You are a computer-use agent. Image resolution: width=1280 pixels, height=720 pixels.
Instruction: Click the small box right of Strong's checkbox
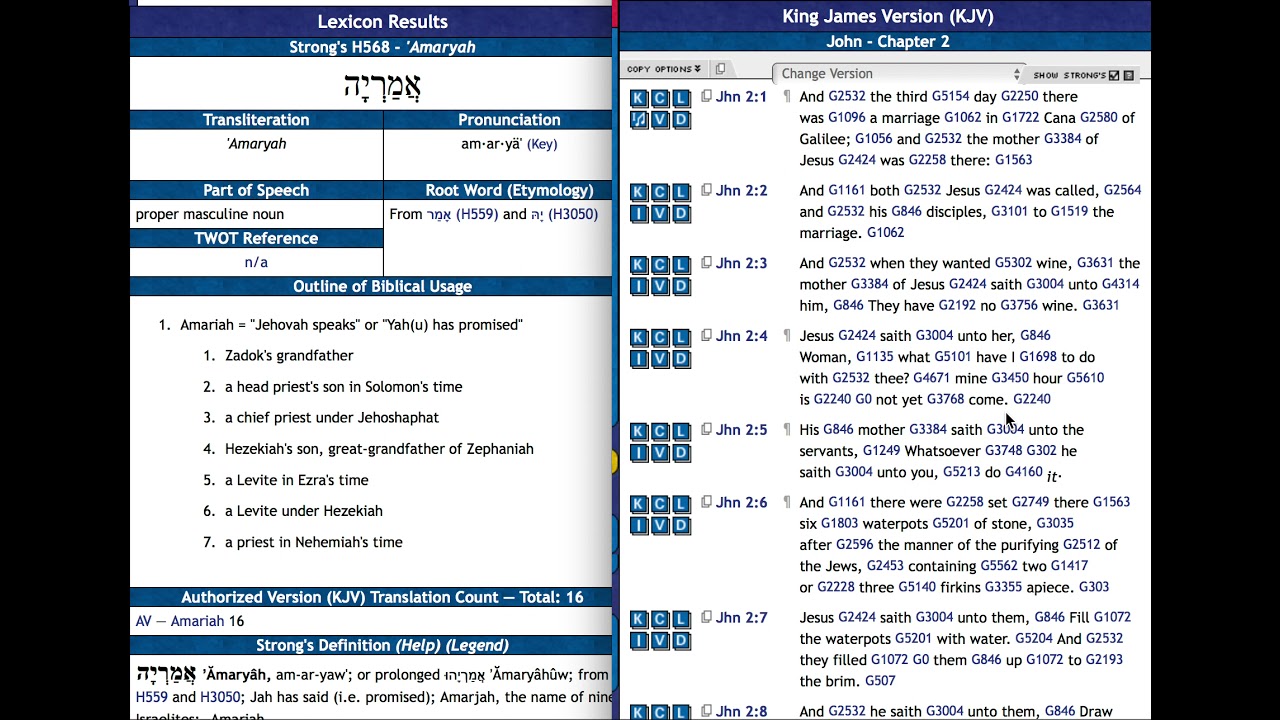[1129, 75]
